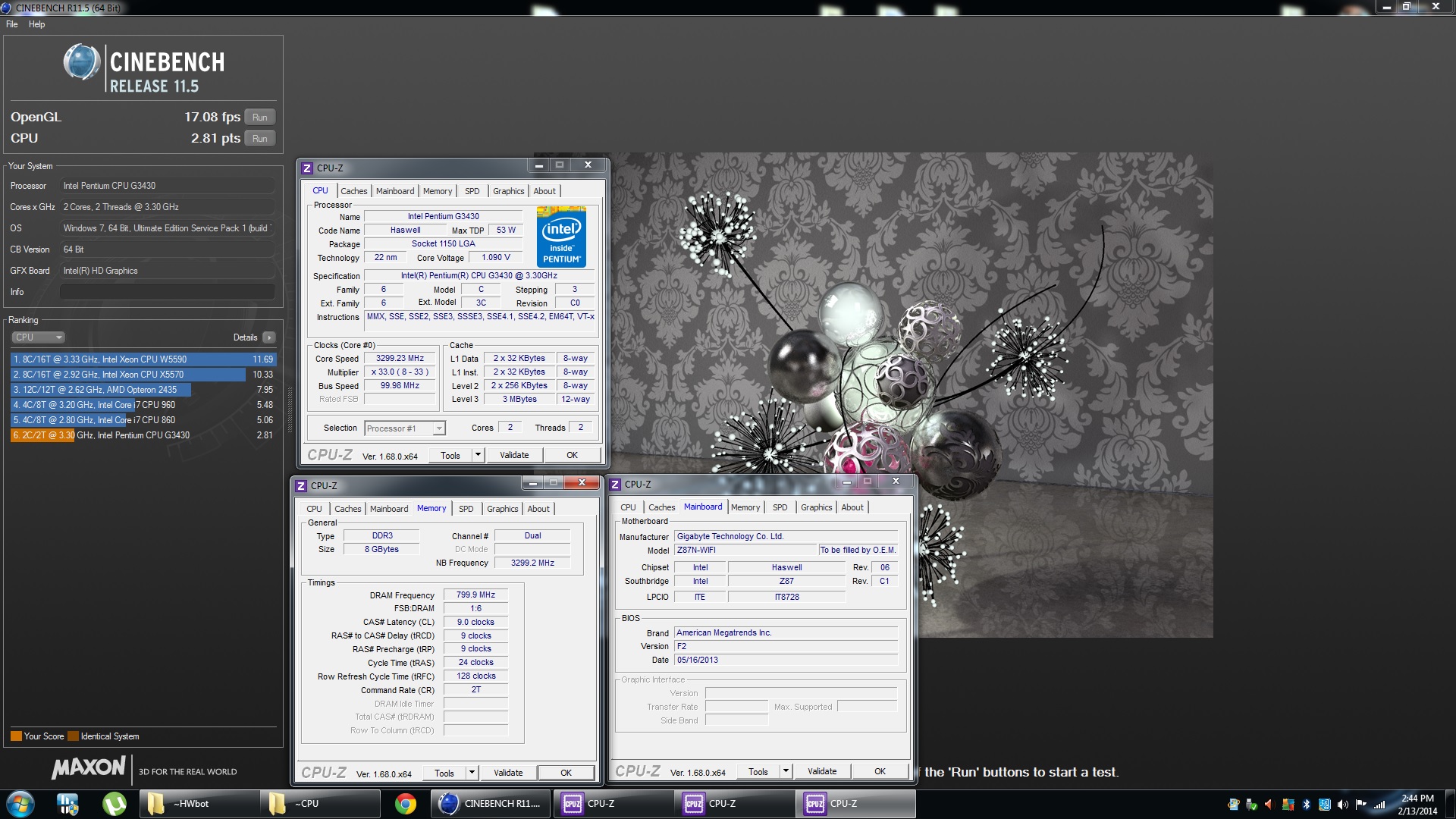Run the OpenGL benchmark
The image size is (1456, 819).
coord(259,118)
